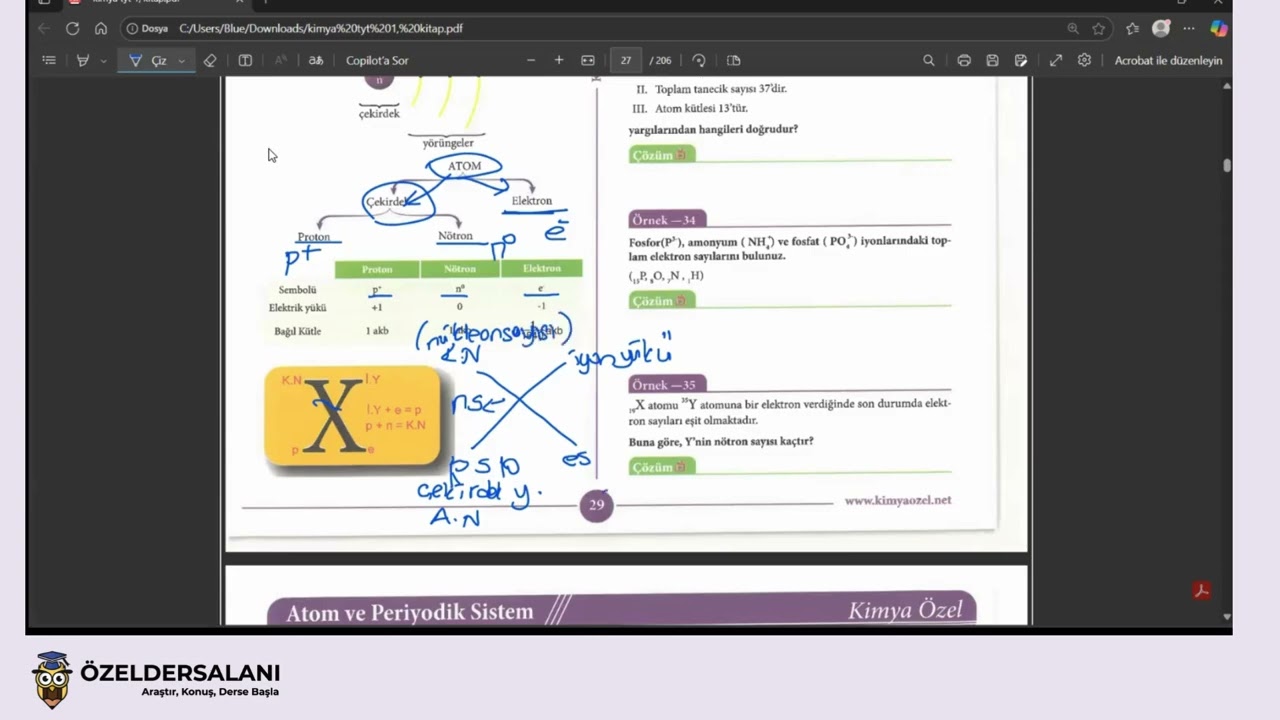Viewport: 1280px width, 720px height.
Task: Click the address bar with kitap.pdf URL
Action: (320, 28)
